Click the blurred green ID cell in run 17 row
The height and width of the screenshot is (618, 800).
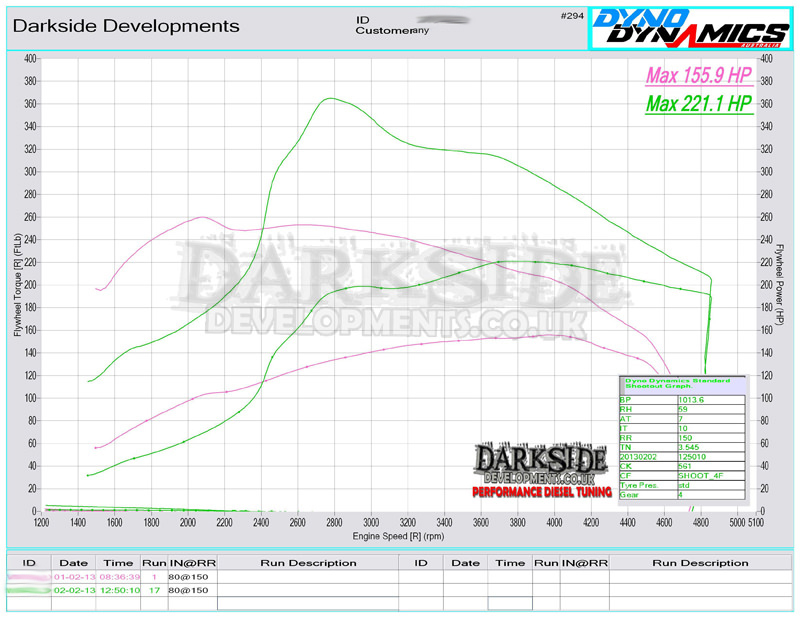click(x=29, y=590)
